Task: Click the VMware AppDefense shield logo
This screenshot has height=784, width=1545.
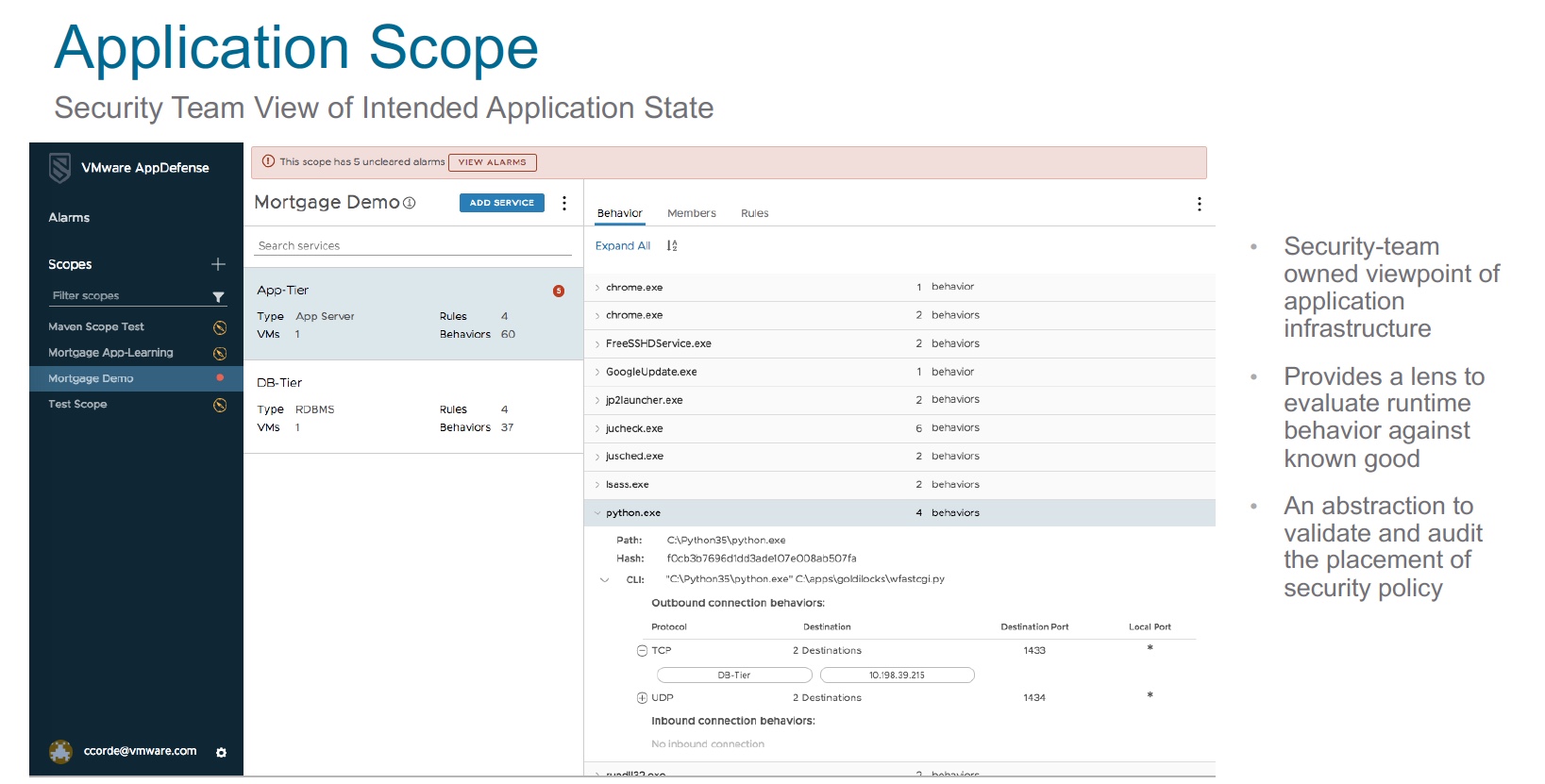Action: [x=60, y=168]
